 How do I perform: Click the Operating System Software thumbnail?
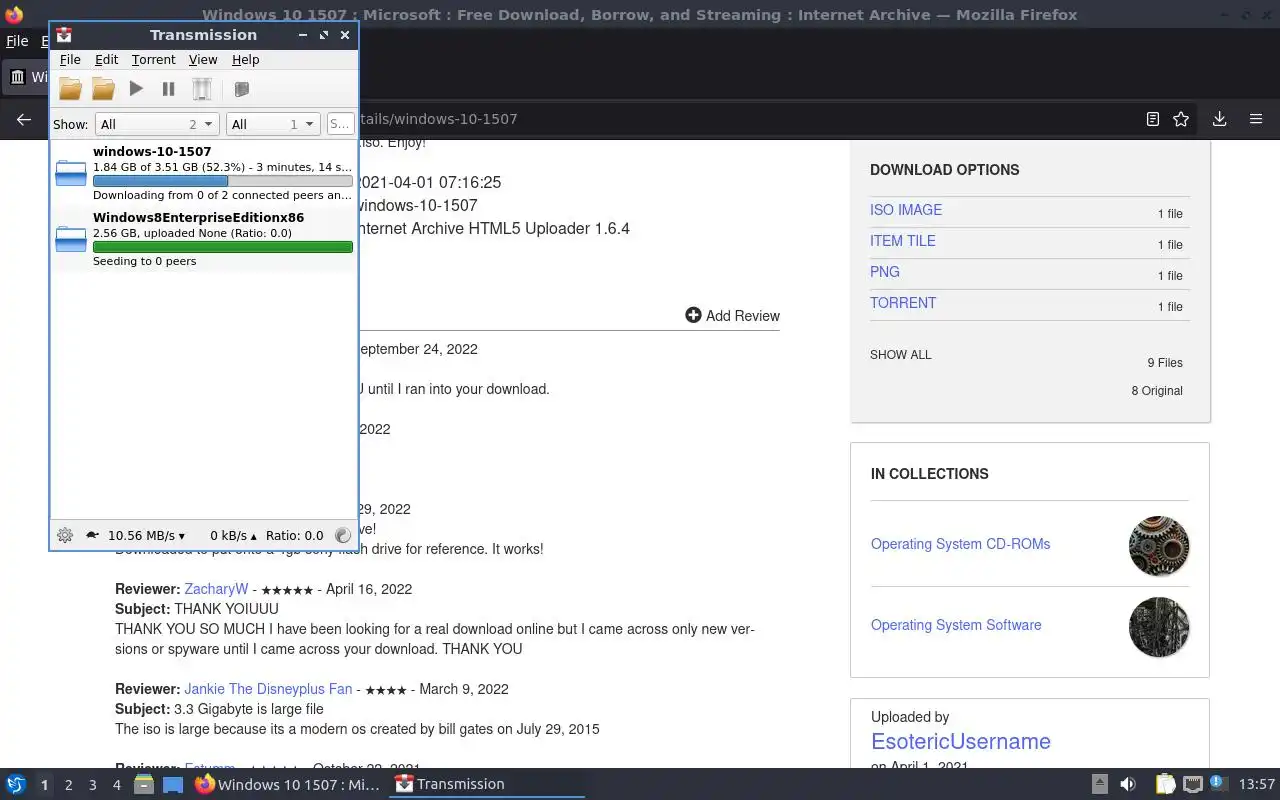1159,626
